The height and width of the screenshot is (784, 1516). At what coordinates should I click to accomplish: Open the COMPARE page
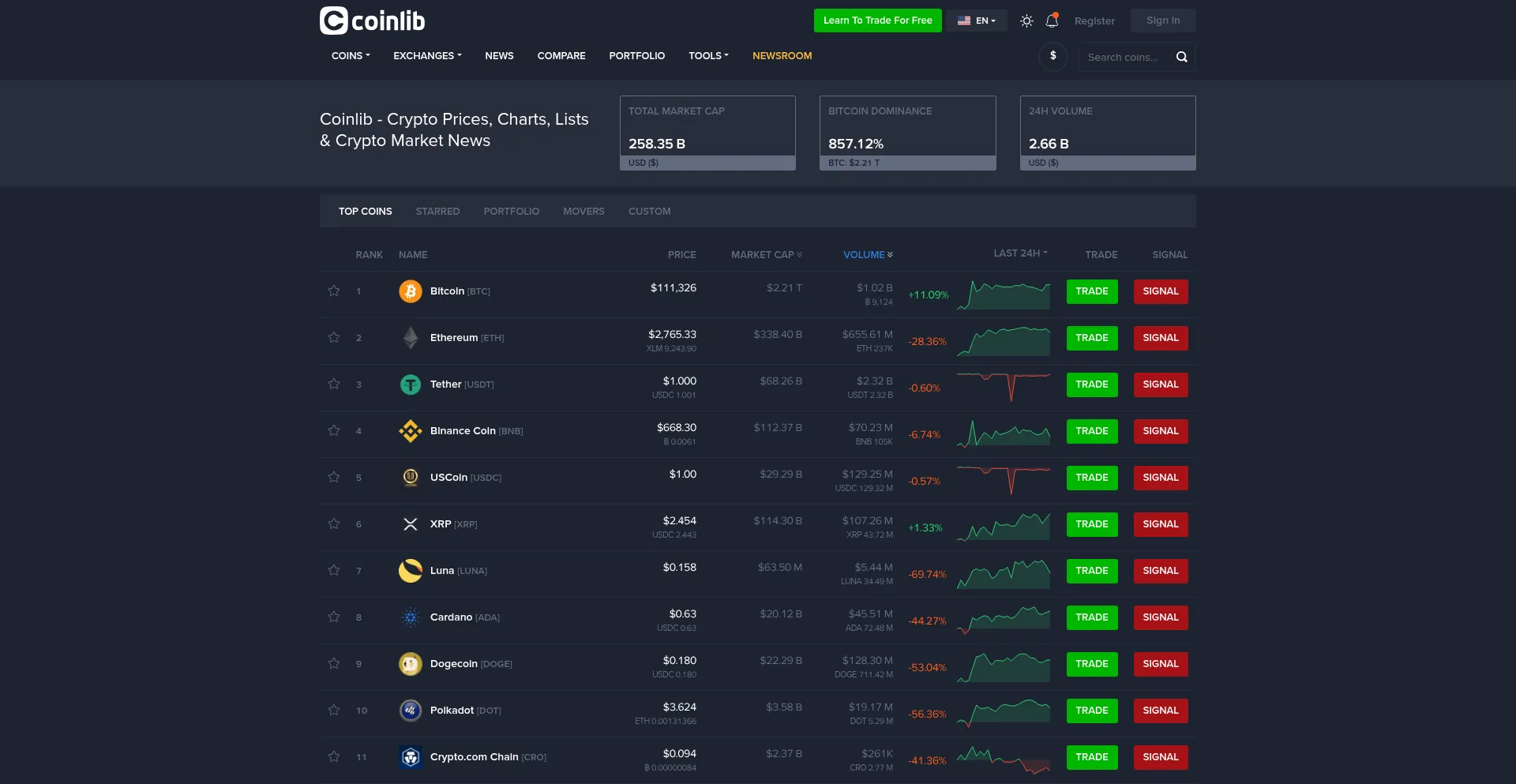click(x=561, y=56)
